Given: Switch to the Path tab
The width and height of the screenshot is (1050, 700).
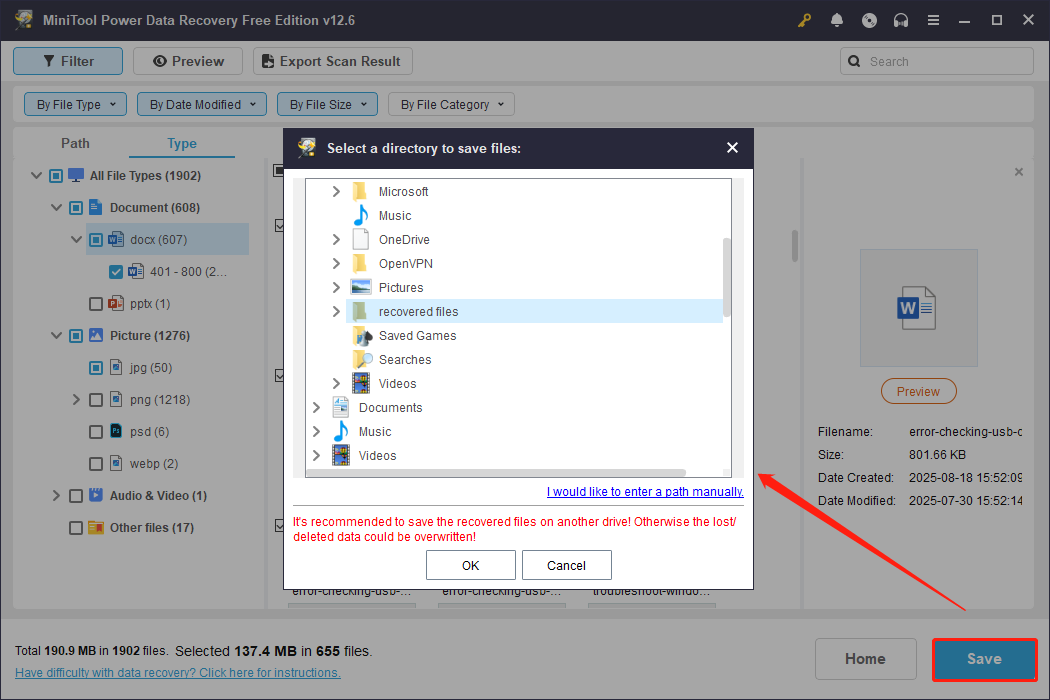Looking at the screenshot, I should (x=75, y=143).
